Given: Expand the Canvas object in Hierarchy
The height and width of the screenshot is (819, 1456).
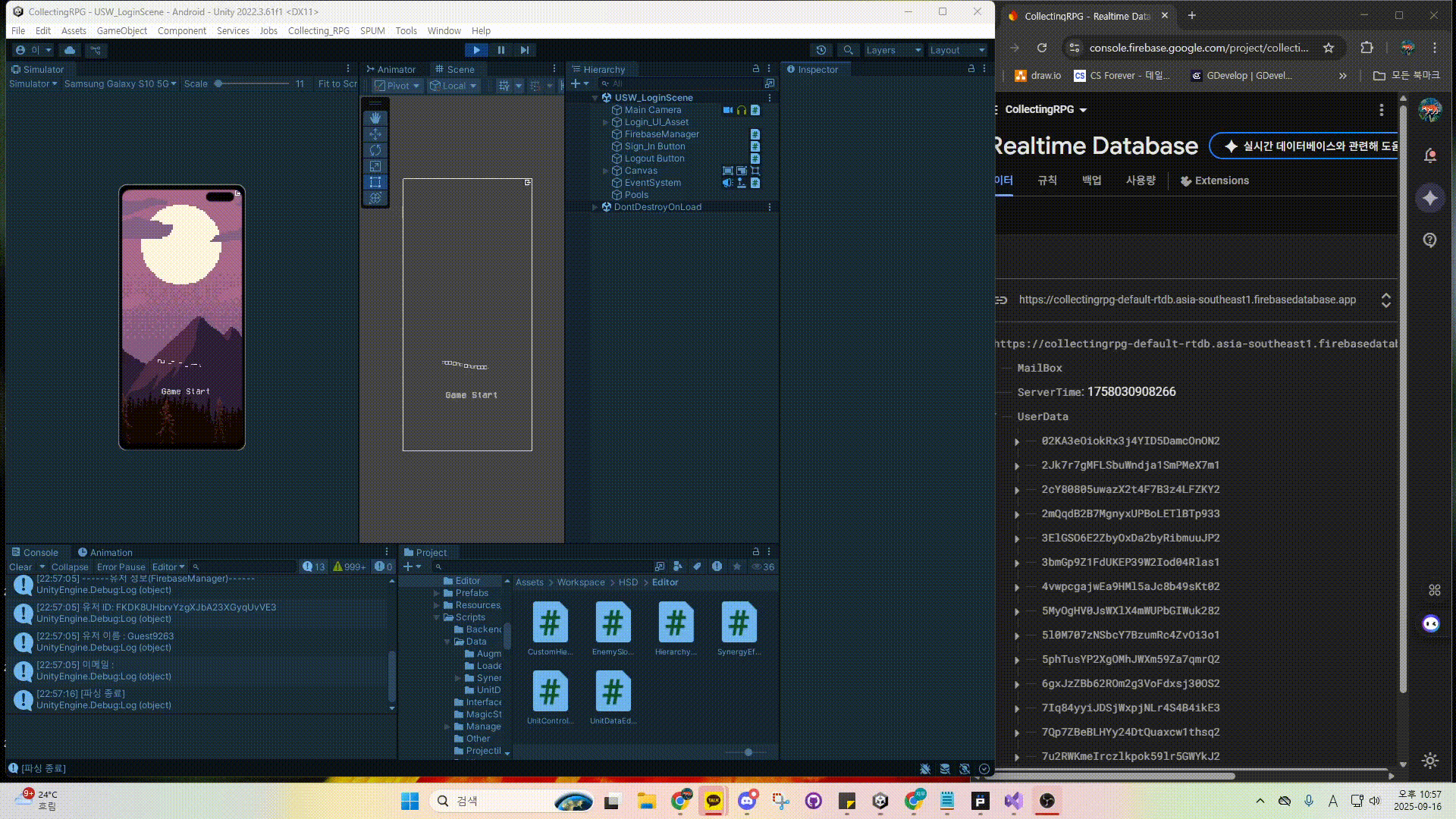Looking at the screenshot, I should 605,171.
